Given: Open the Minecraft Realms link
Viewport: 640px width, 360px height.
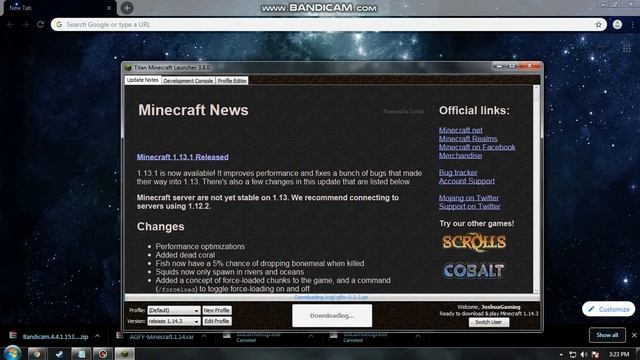Looking at the screenshot, I should 468,139.
